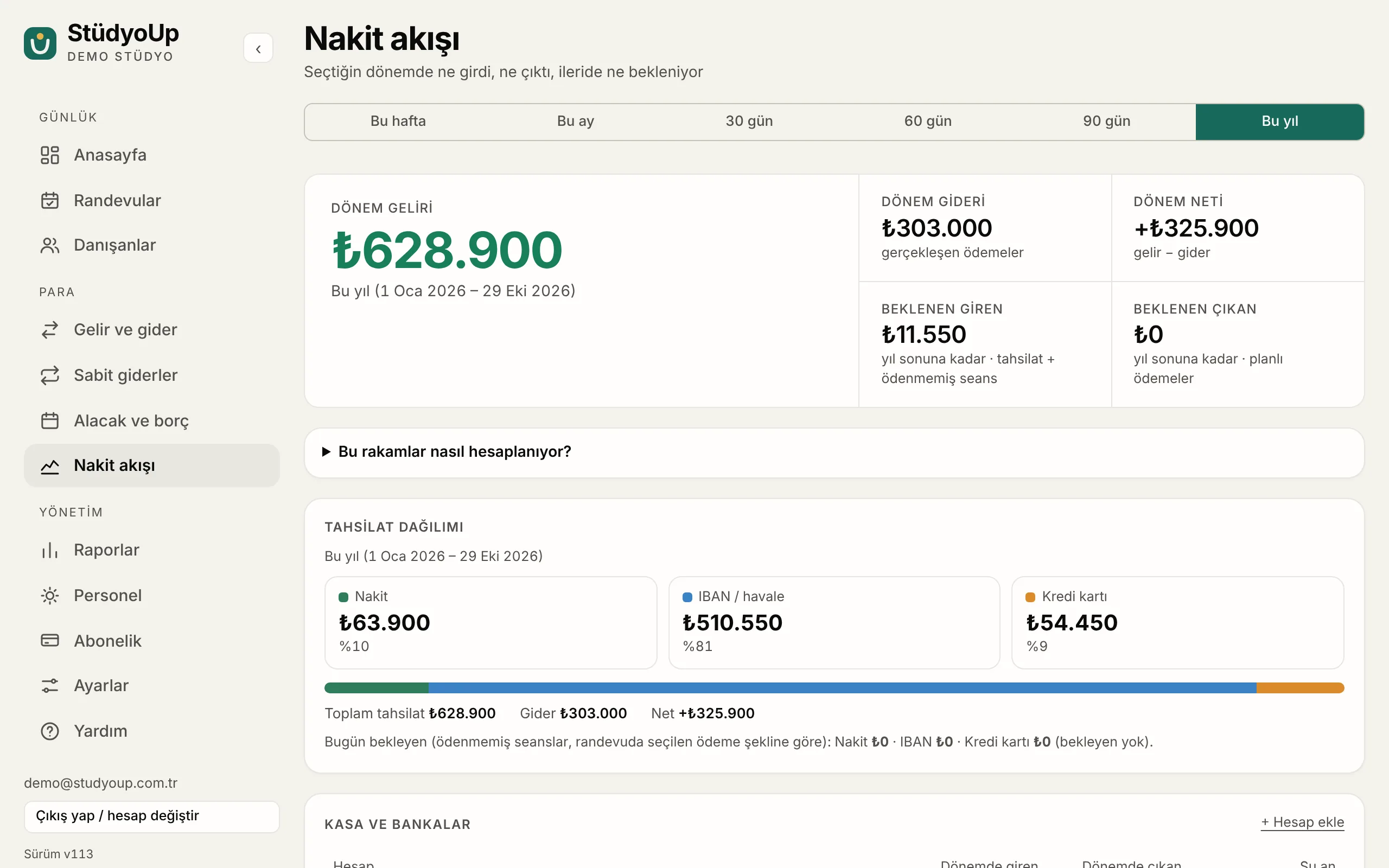Click the Alacak ve borç calendar icon
The width and height of the screenshot is (1389, 868).
[50, 421]
